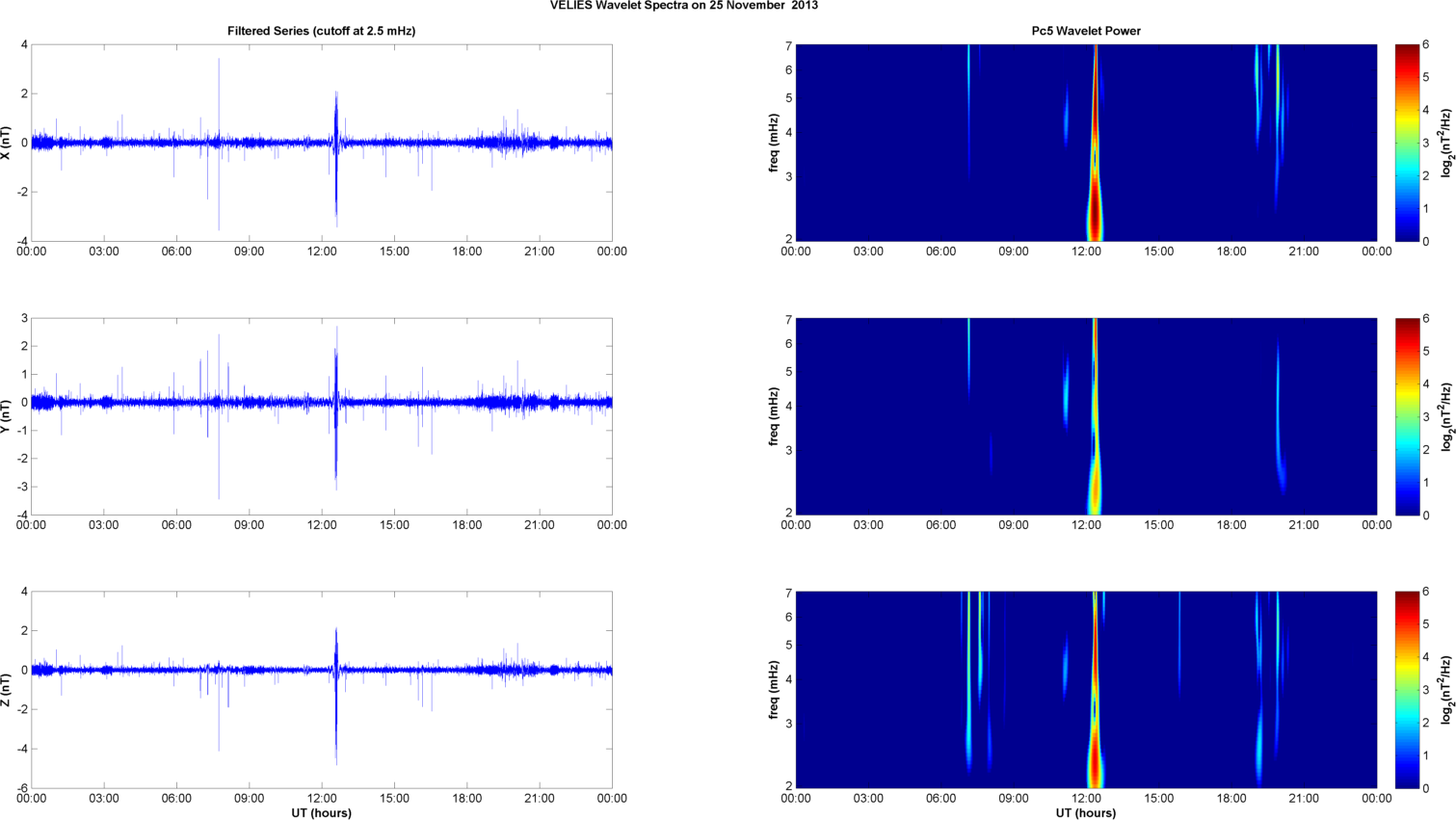
Task: Click the '15:00' tick below the bottom wavelet plot
Action: click(1159, 799)
